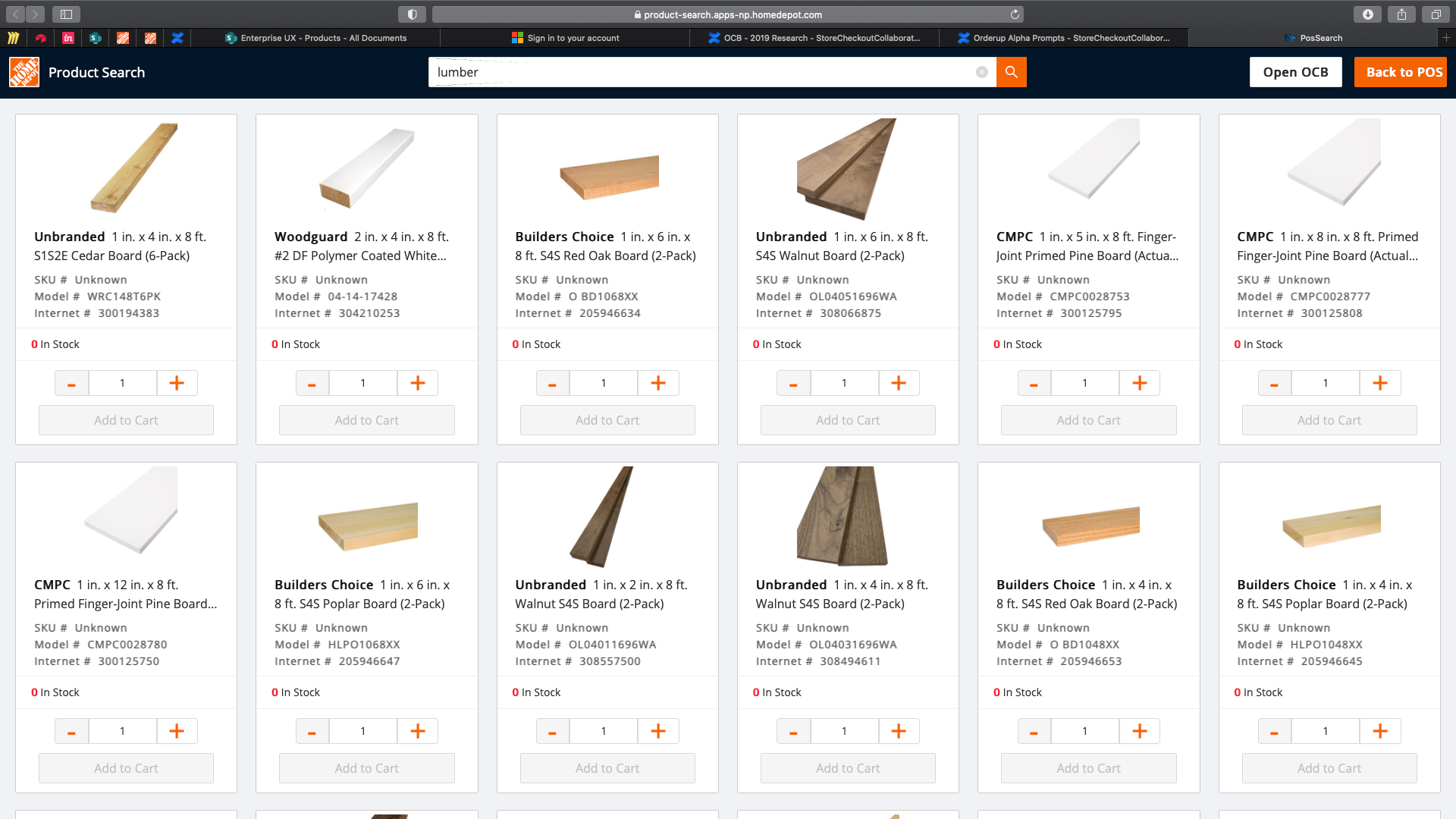Image resolution: width=1456 pixels, height=819 pixels.
Task: Click the orange magnifying glass search icon
Action: point(1011,72)
